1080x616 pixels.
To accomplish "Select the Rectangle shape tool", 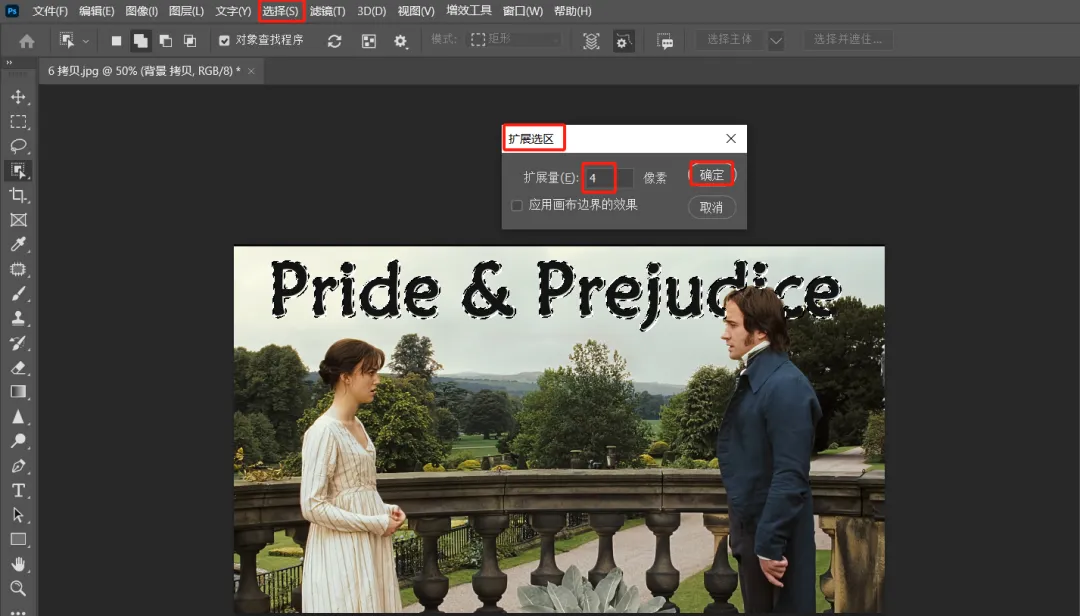I will (x=19, y=540).
